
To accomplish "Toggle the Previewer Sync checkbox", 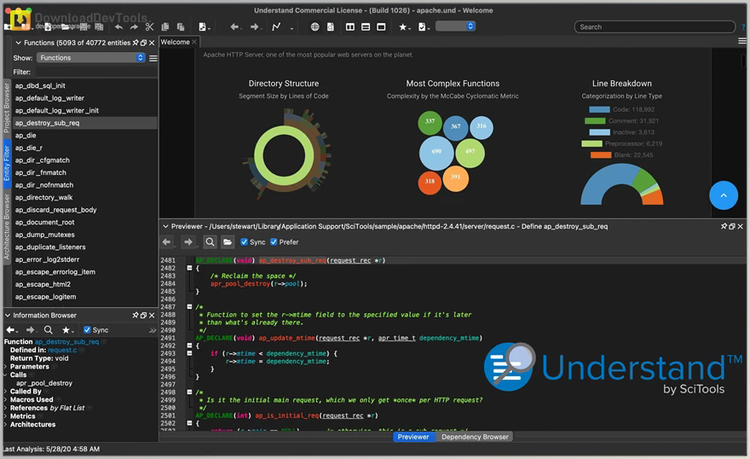I will 244,242.
